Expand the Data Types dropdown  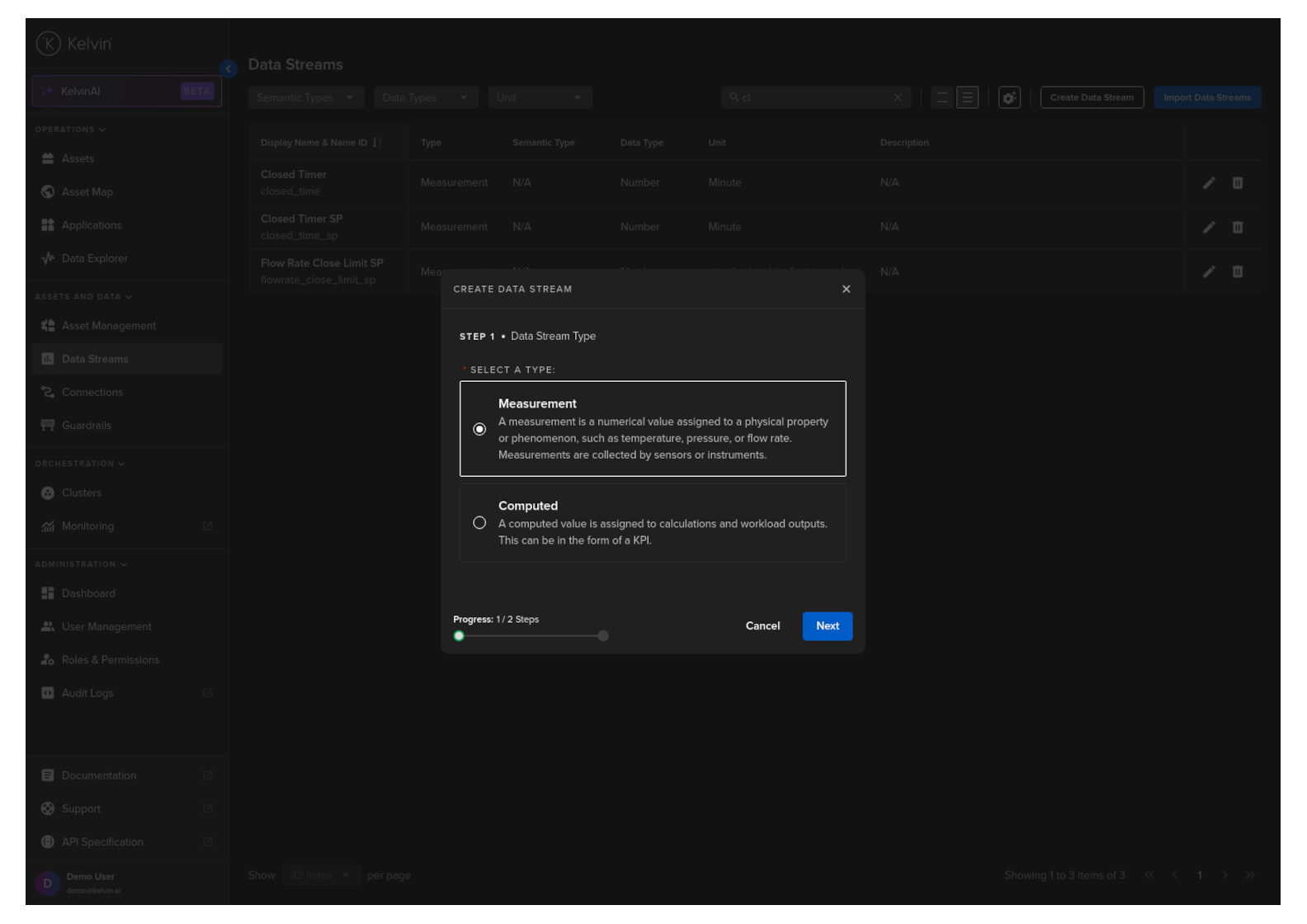425,97
